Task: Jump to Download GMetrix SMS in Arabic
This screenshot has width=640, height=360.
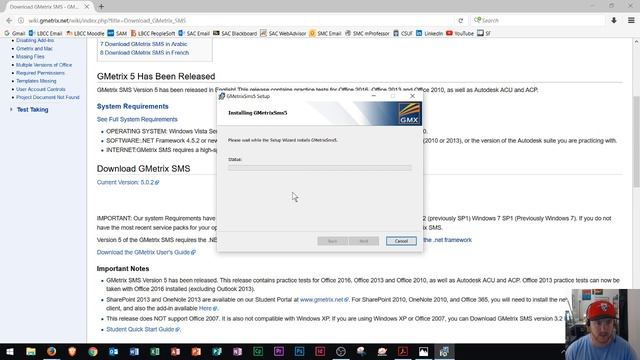Action: click(x=144, y=44)
